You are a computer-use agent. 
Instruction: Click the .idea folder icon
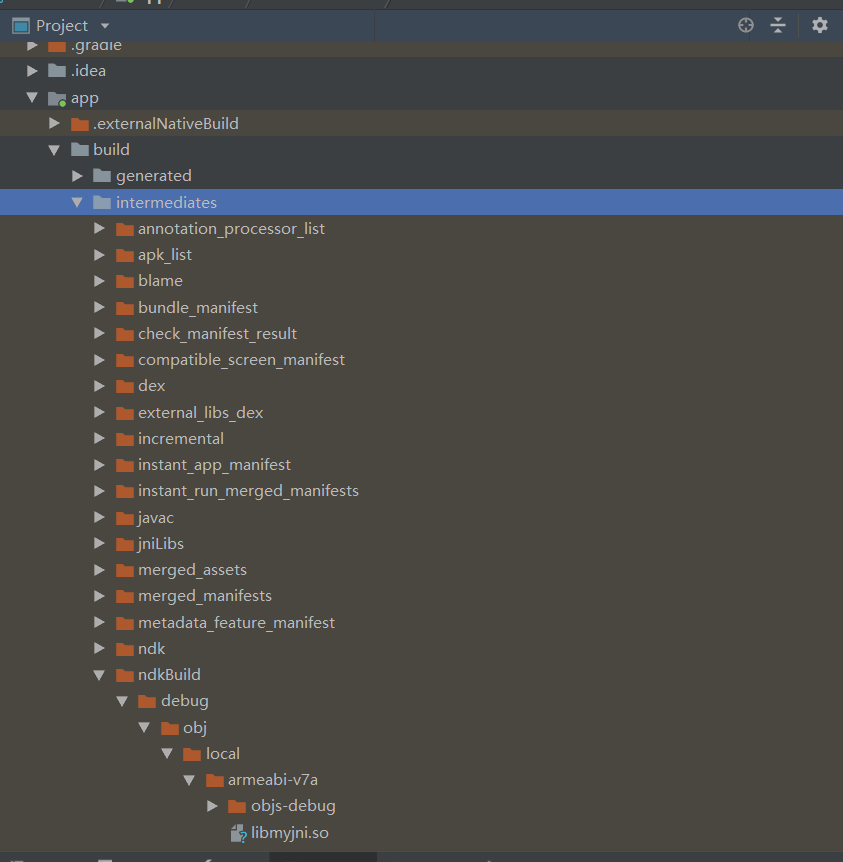pyautogui.click(x=57, y=71)
